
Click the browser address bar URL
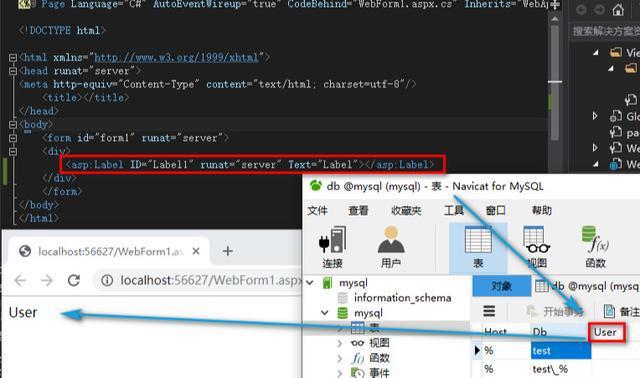tap(211, 280)
